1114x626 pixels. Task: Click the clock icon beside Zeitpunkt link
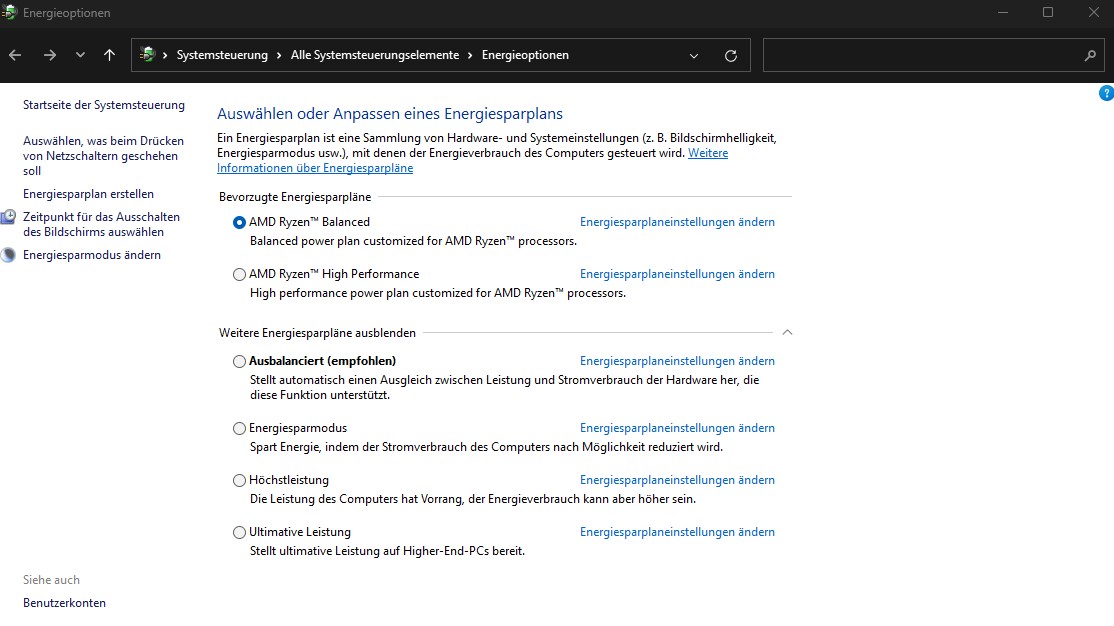tap(8, 217)
